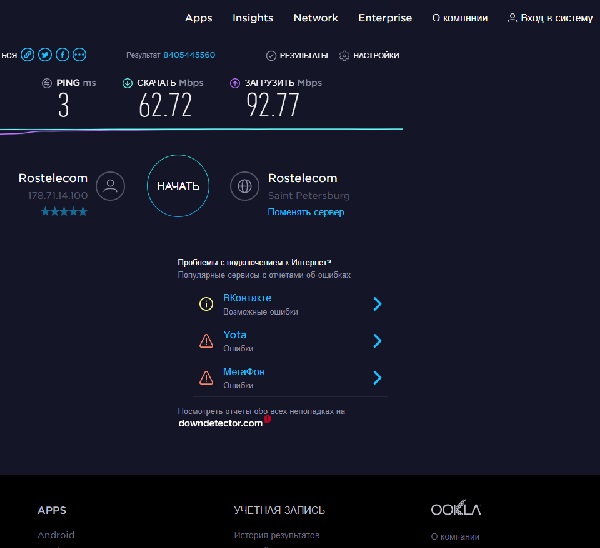The height and width of the screenshot is (548, 600).
Task: Click the Rostelecom provider name near the IP
Action: pos(53,178)
